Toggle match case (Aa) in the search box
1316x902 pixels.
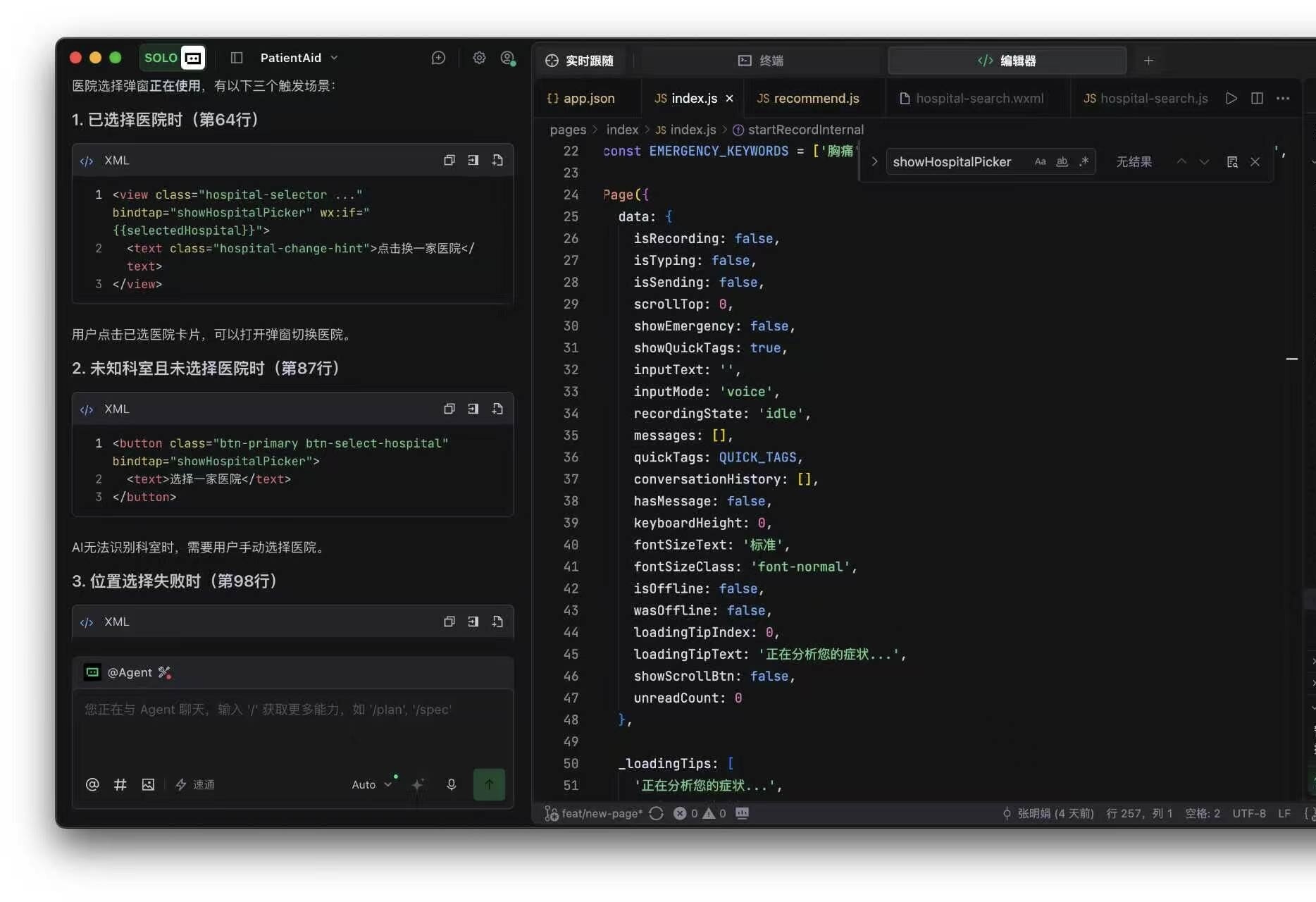pos(1040,161)
